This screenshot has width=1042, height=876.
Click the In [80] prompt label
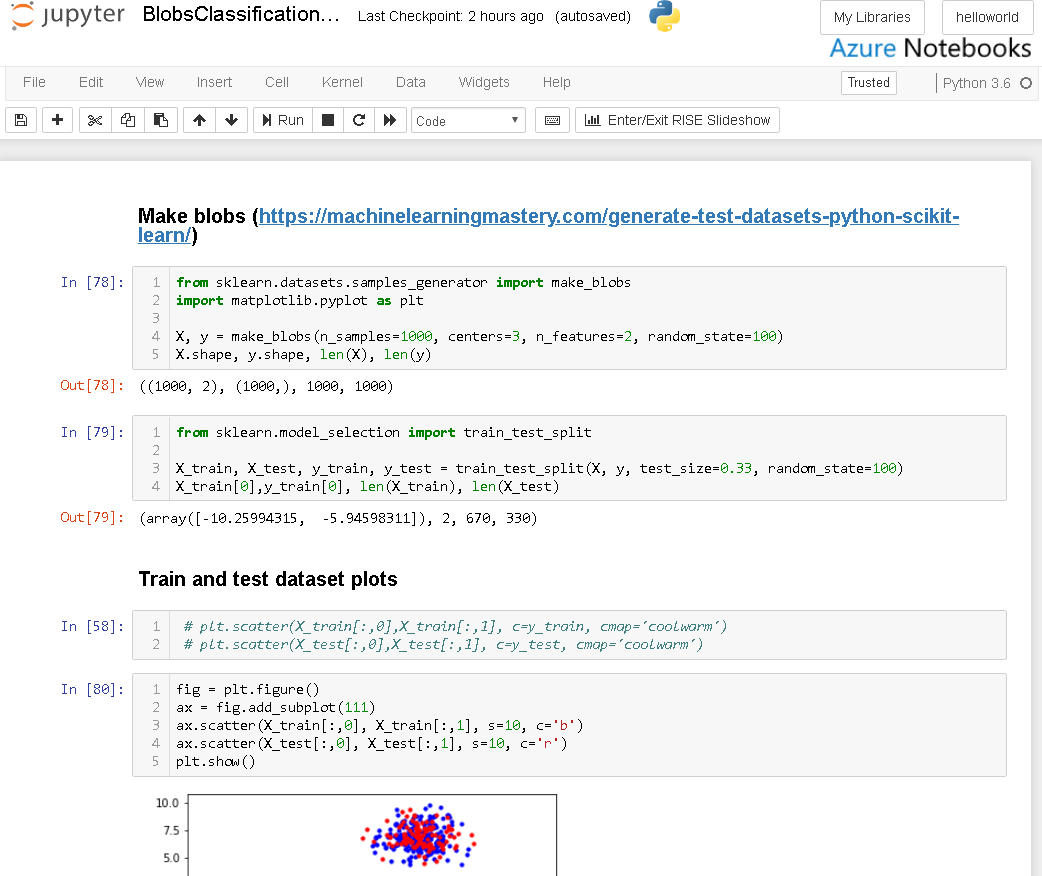click(92, 689)
